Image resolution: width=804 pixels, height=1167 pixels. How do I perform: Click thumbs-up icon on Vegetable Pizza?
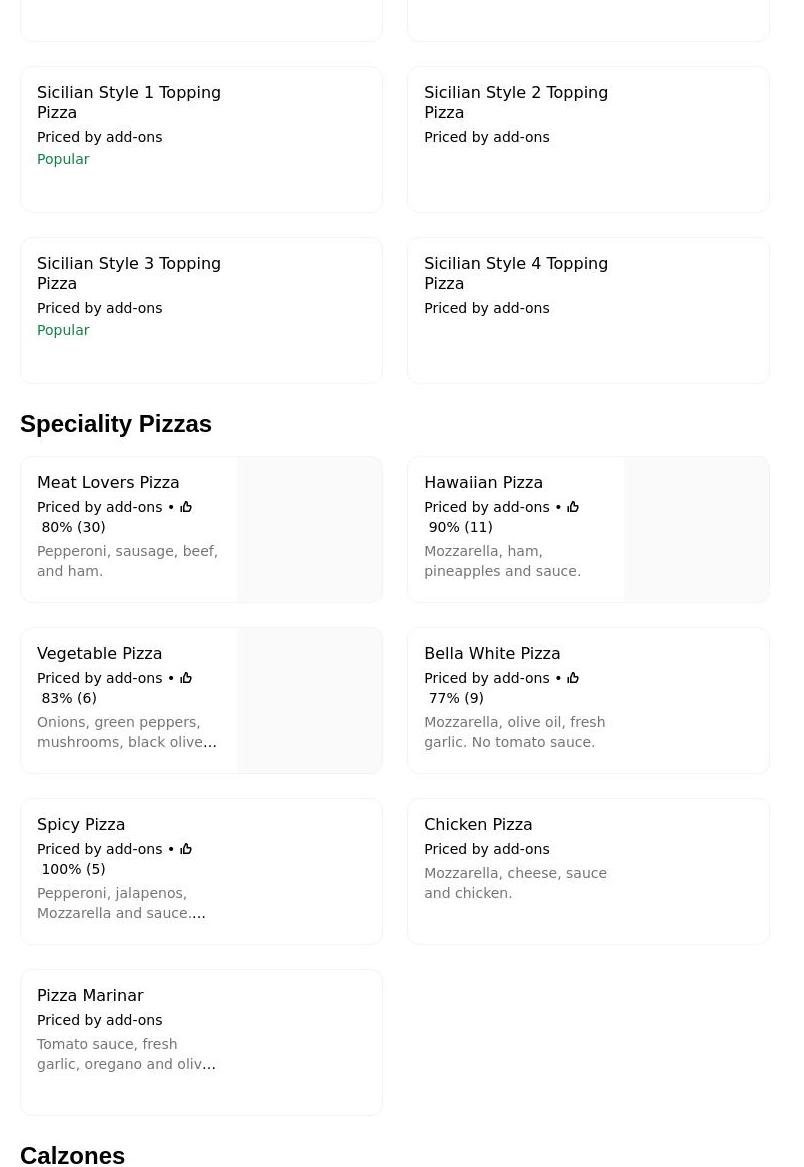pos(186,679)
